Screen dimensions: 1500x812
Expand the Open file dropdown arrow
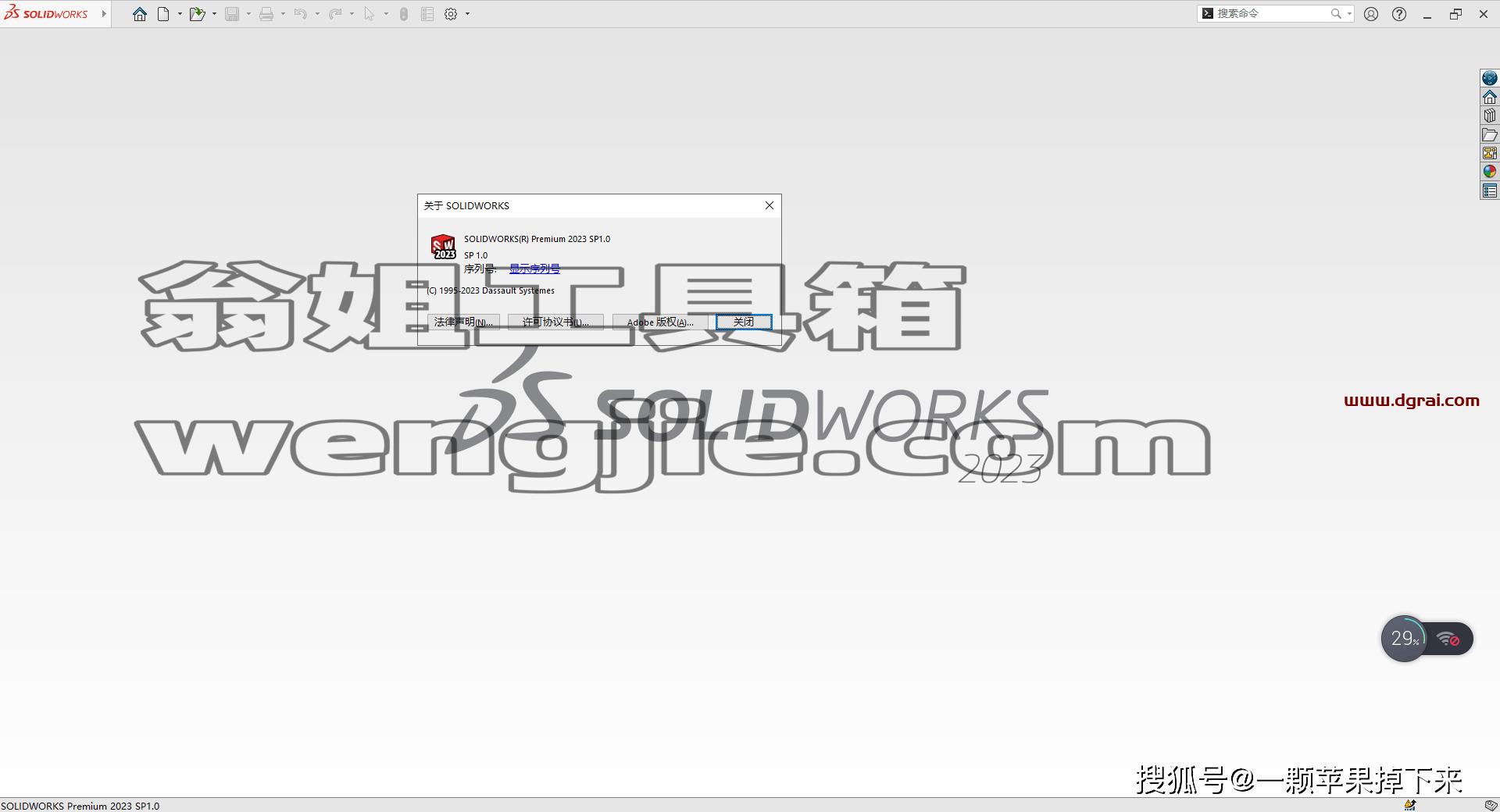[214, 14]
